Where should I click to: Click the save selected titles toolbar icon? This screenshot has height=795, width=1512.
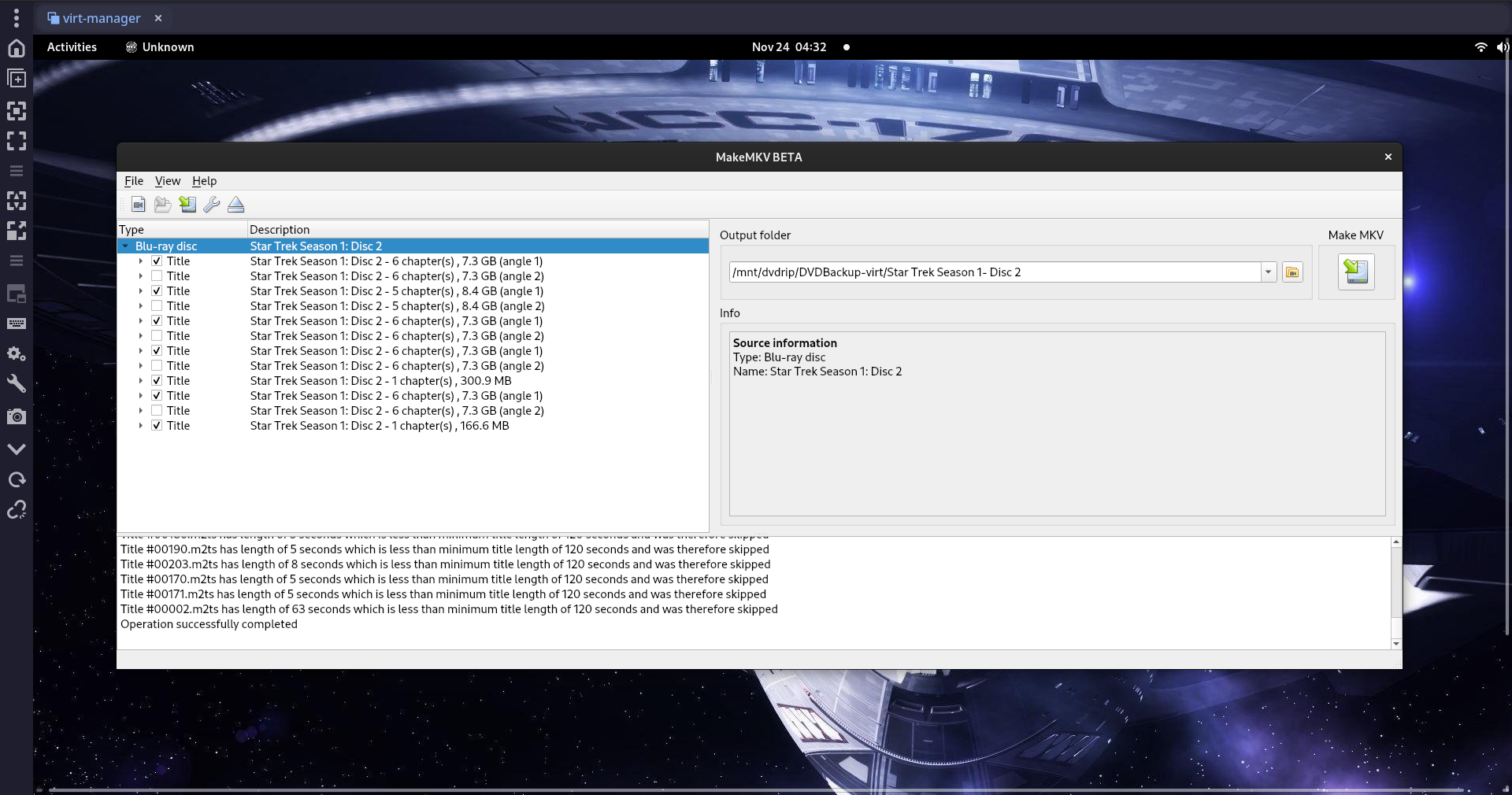pos(187,205)
